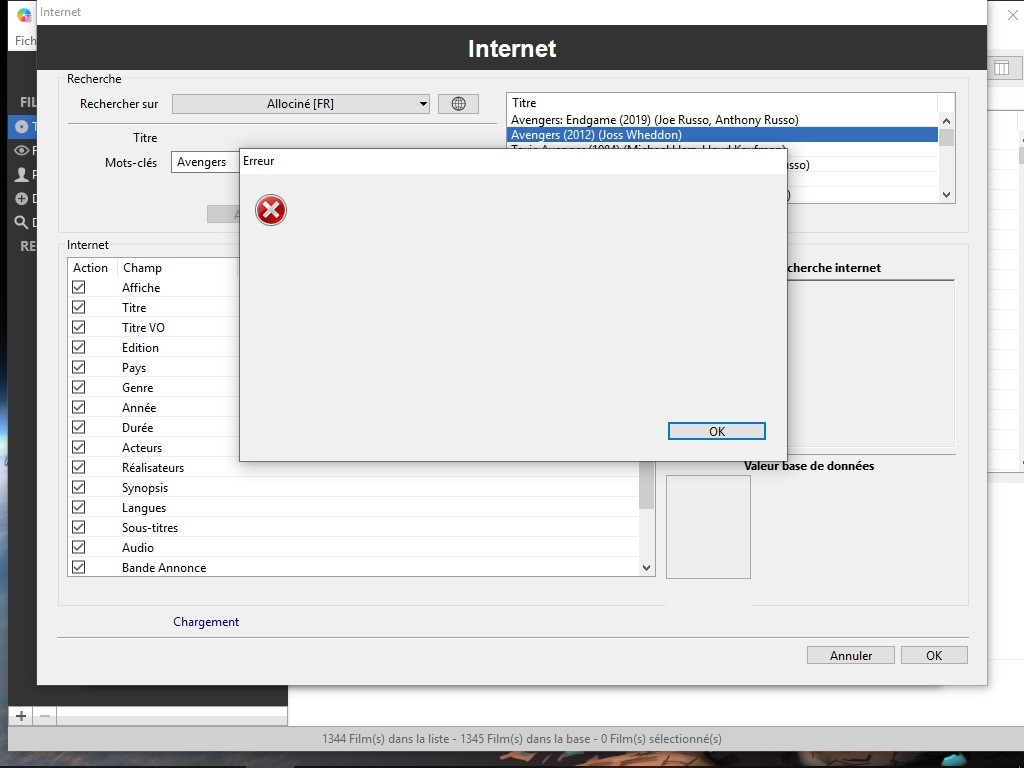Image resolution: width=1024 pixels, height=768 pixels.
Task: Click the eye icon in left sidebar
Action: tap(21, 151)
